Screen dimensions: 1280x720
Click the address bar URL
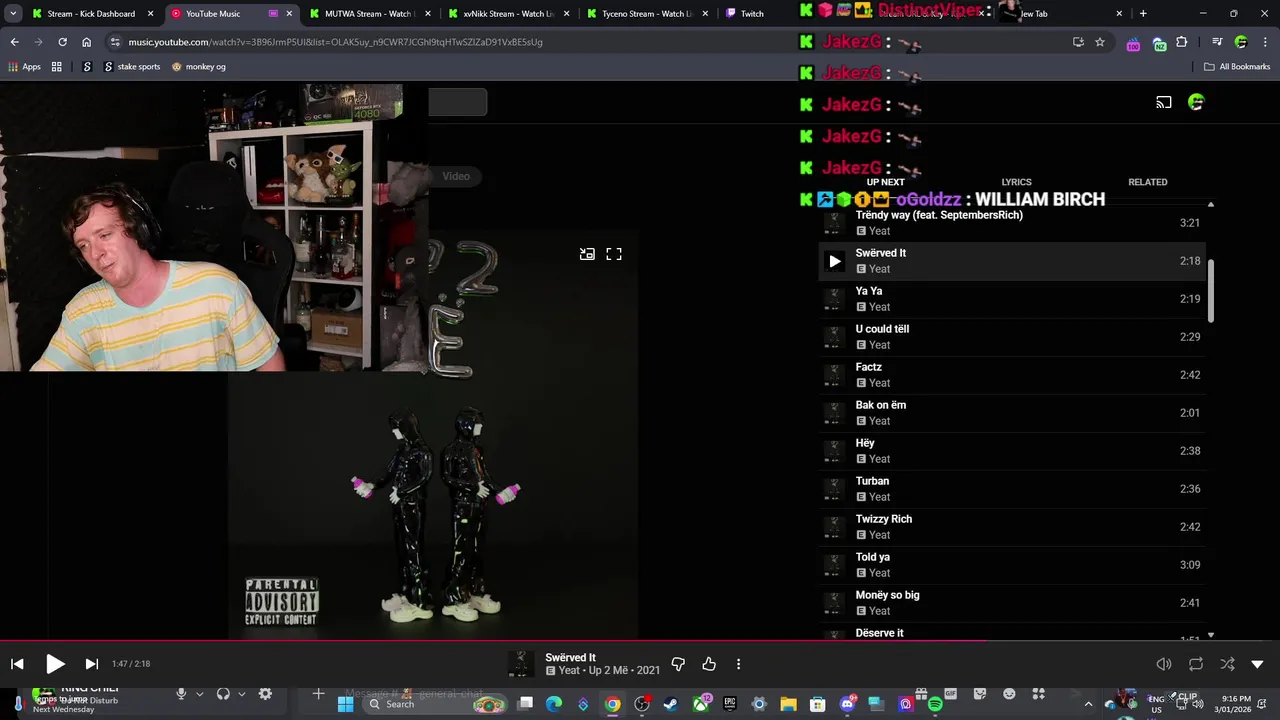(335, 42)
